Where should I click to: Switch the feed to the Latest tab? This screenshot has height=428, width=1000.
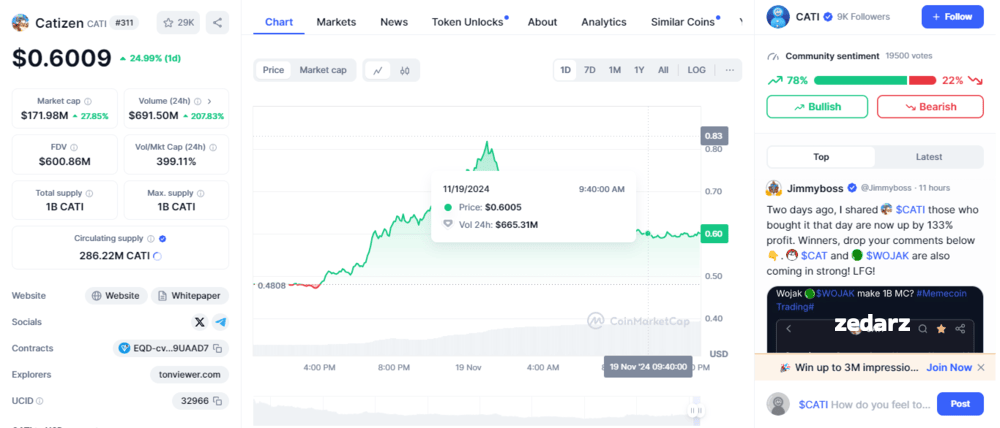point(929,157)
